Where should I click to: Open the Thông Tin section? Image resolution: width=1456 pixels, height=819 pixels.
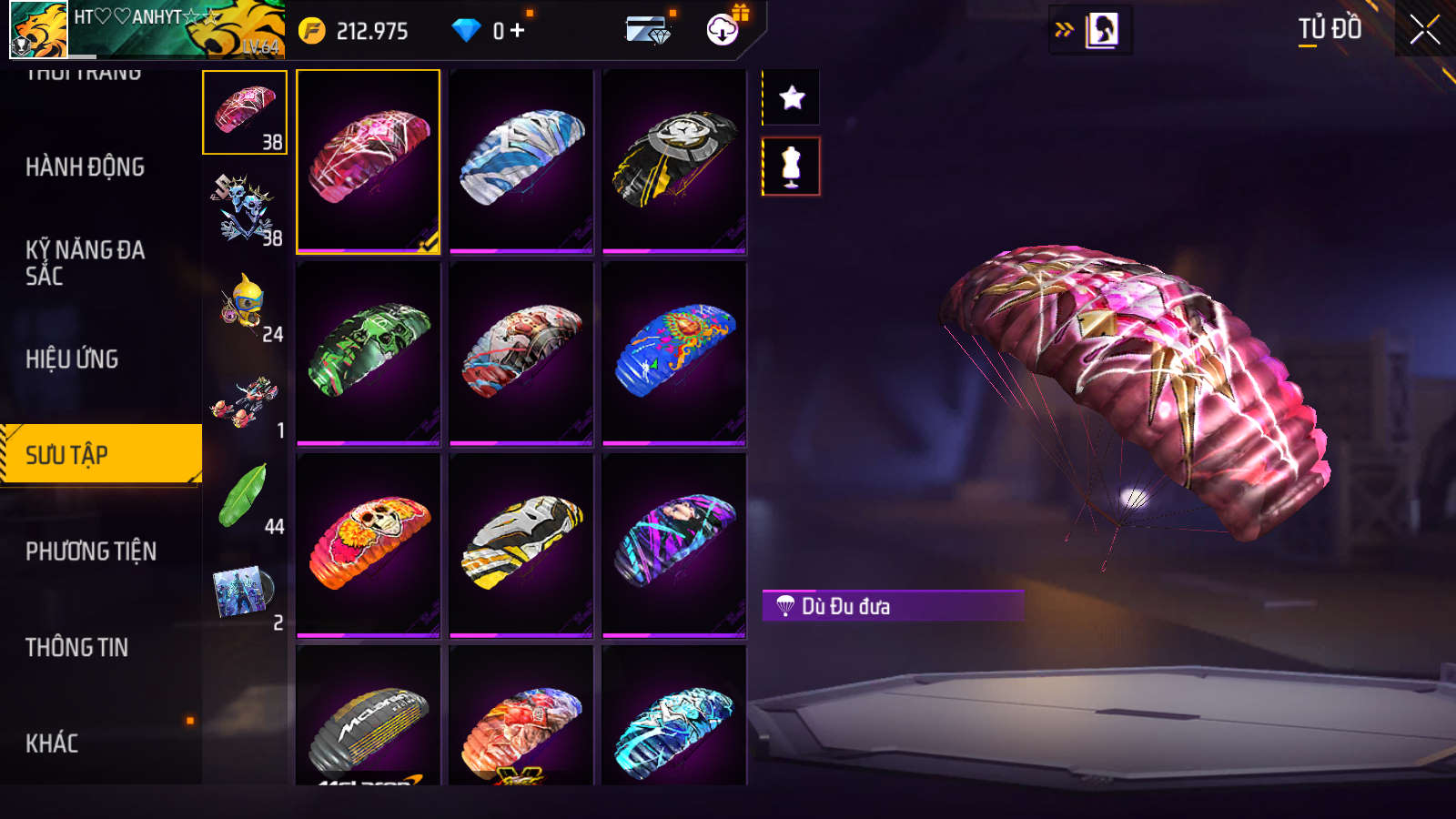click(76, 648)
